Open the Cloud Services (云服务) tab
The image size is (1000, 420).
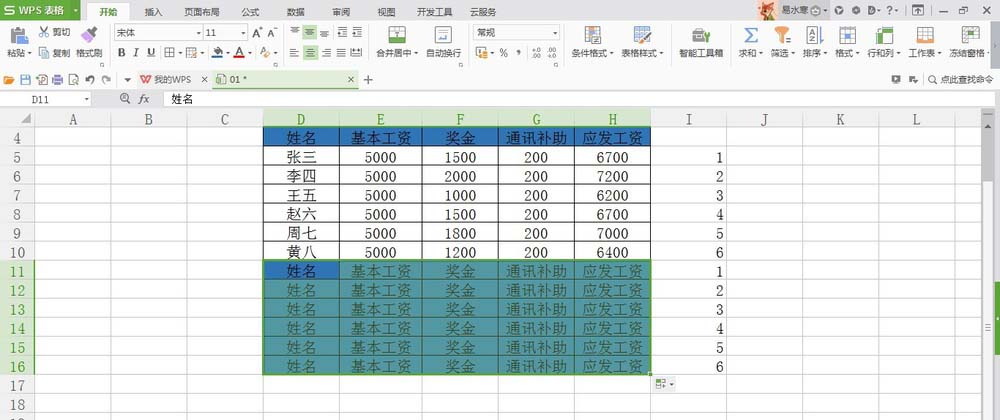point(483,12)
